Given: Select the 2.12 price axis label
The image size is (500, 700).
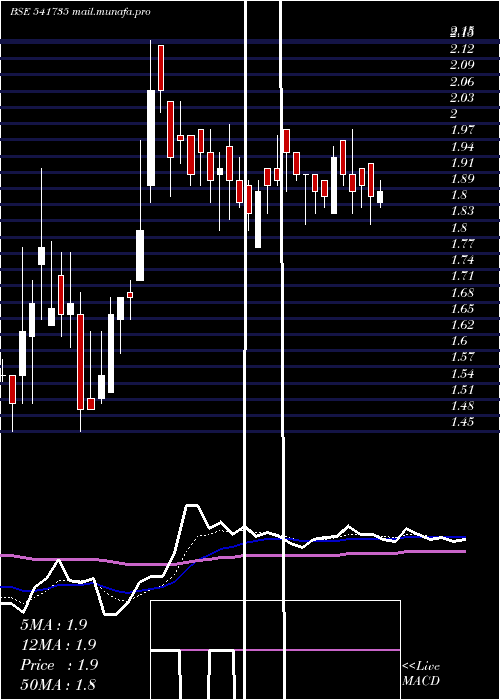Looking at the screenshot, I should point(462,48).
